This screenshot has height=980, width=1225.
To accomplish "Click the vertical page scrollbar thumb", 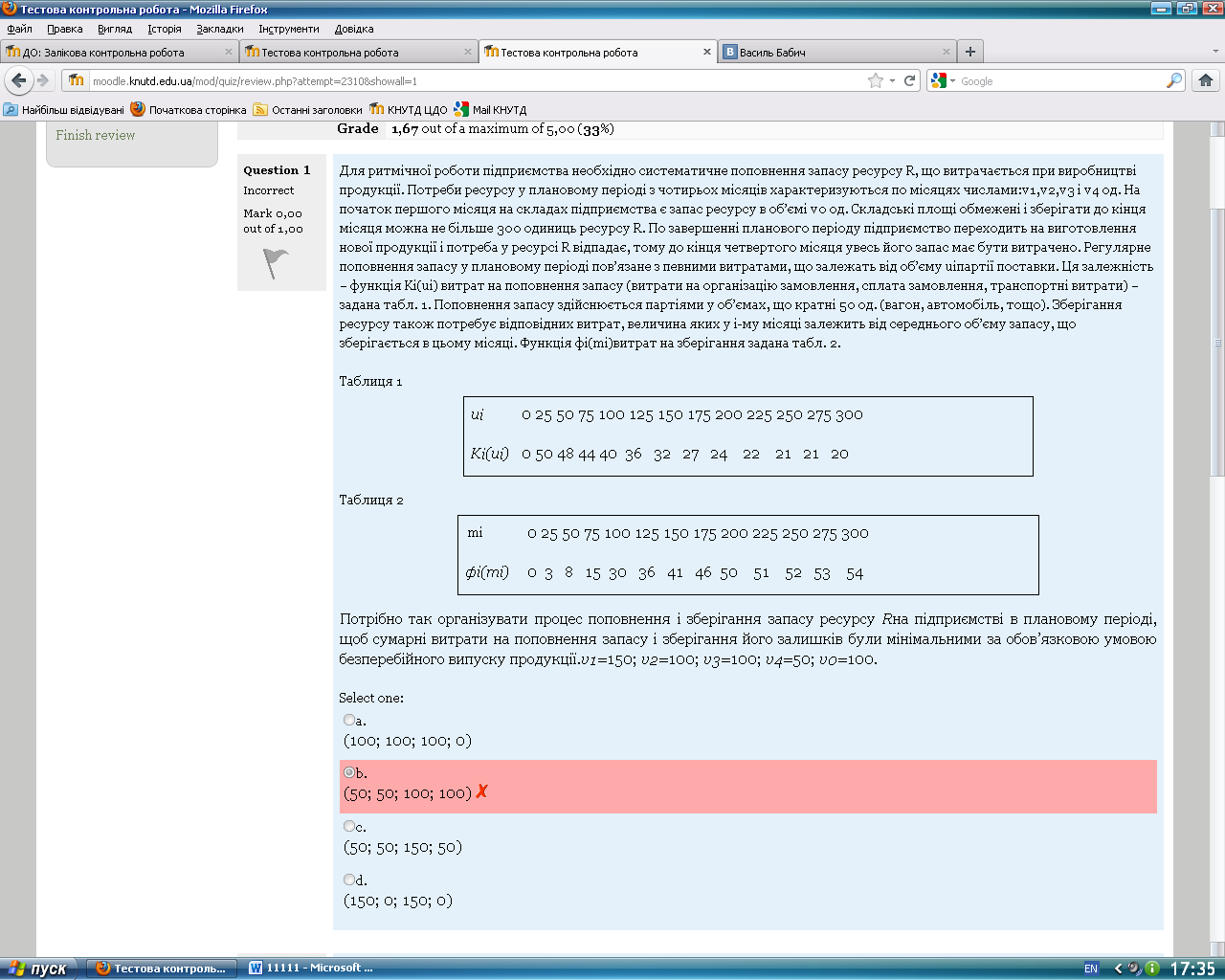I will coord(1217,343).
